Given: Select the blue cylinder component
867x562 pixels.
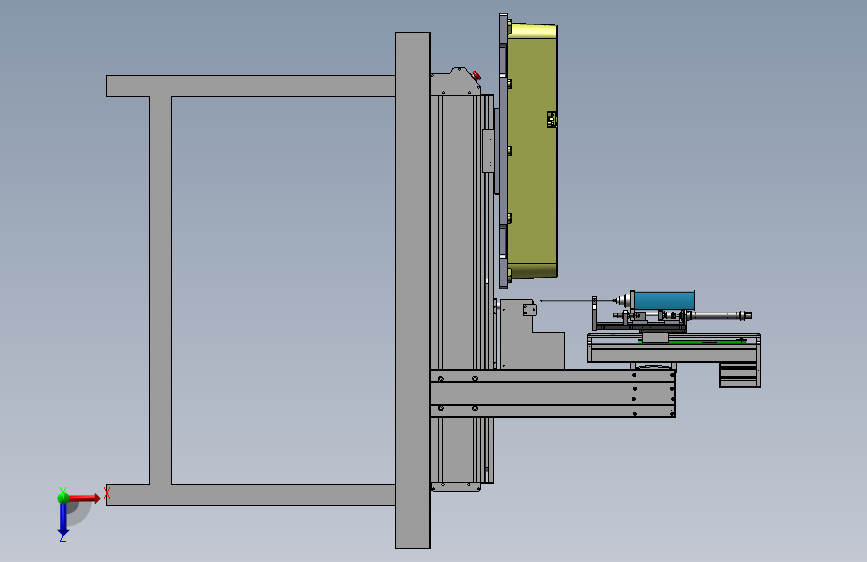Looking at the screenshot, I should click(664, 300).
